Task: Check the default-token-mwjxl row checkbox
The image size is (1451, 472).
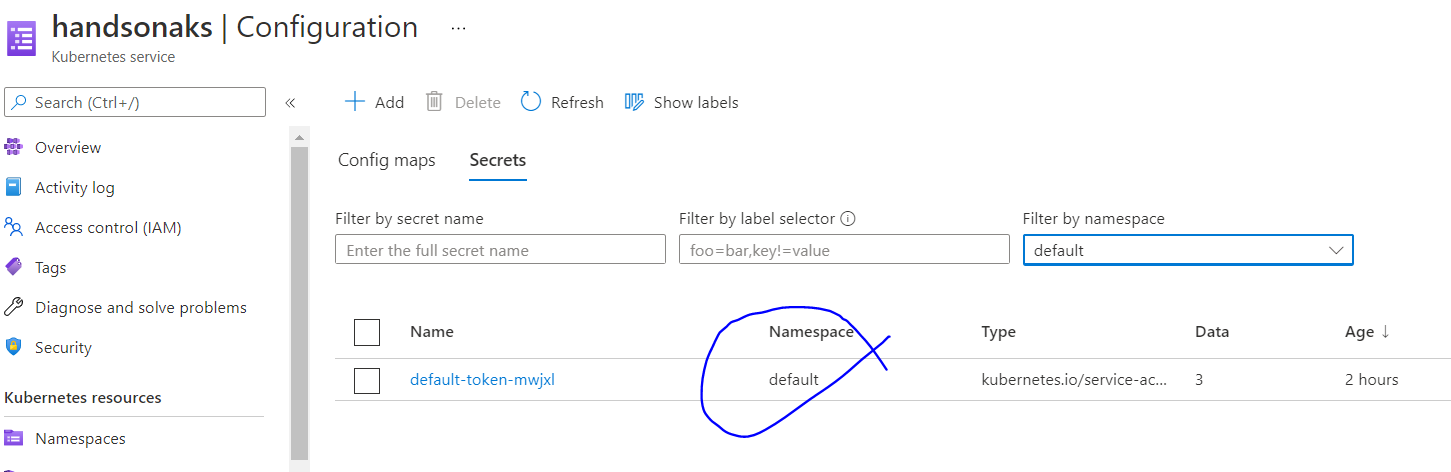Action: tap(367, 380)
